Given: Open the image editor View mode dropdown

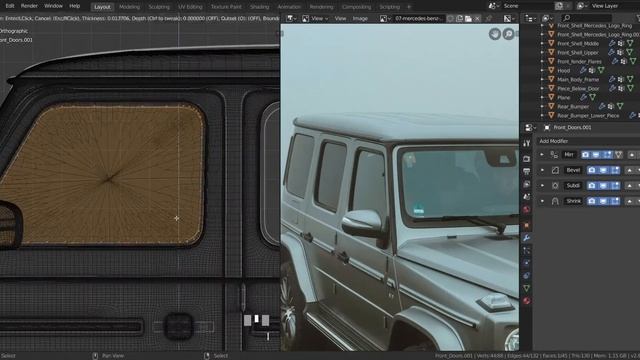Looking at the screenshot, I should pos(315,18).
